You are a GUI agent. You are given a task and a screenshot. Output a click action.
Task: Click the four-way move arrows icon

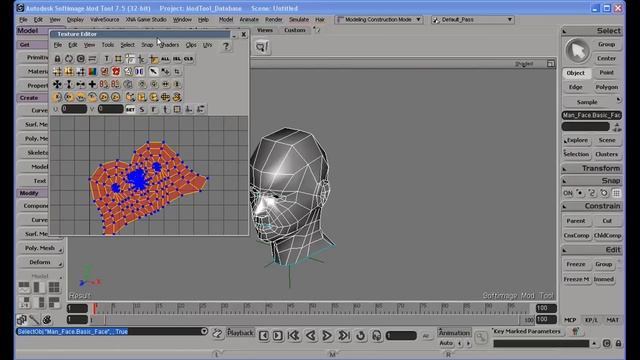coord(57,84)
